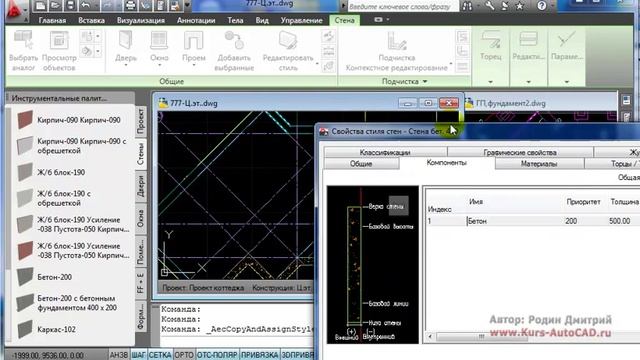Viewport: 640px width, 360px height.
Task: Select Бетон-200 wall tool in palette
Action: [x=45, y=277]
